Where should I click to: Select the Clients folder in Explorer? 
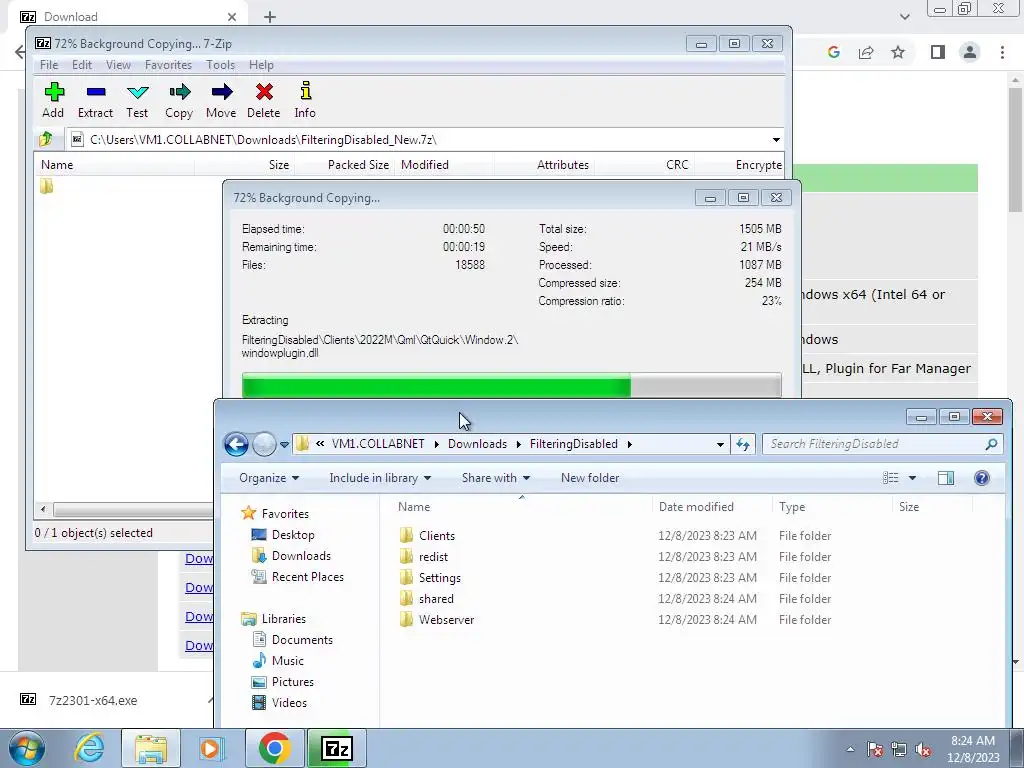pyautogui.click(x=437, y=536)
